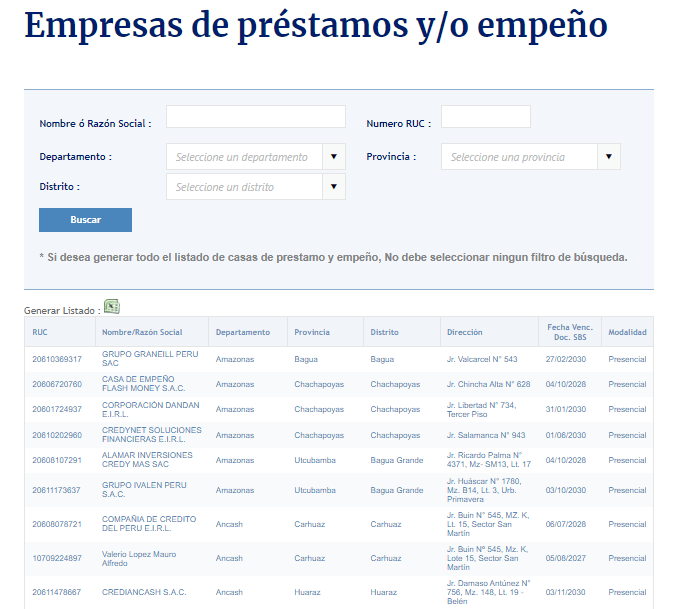This screenshot has height=609, width=673.
Task: Click the Excel export icon beside Generar Listado
Action: [112, 306]
